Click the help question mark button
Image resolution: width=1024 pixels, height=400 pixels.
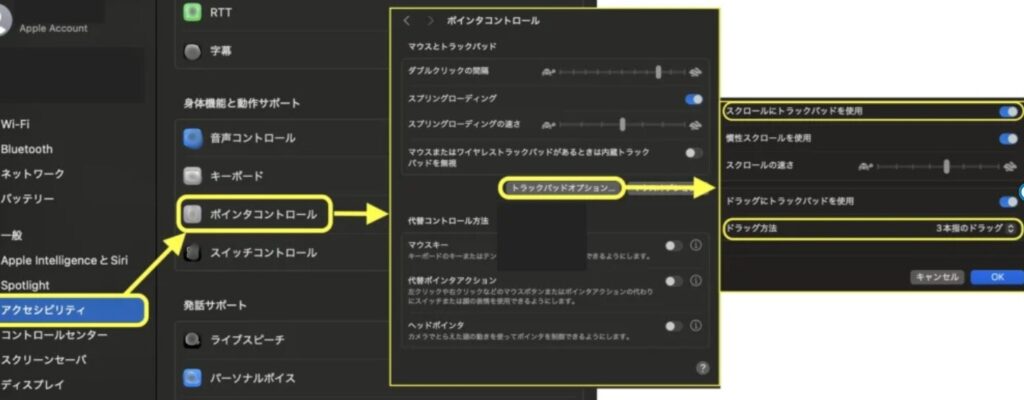tap(702, 368)
